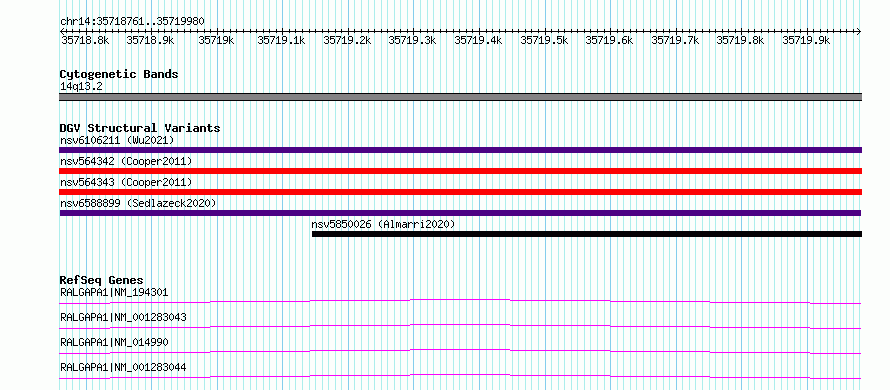Screen dimensions: 890x390
Task: Click the 14q13.2 band label
Action: coord(81,87)
